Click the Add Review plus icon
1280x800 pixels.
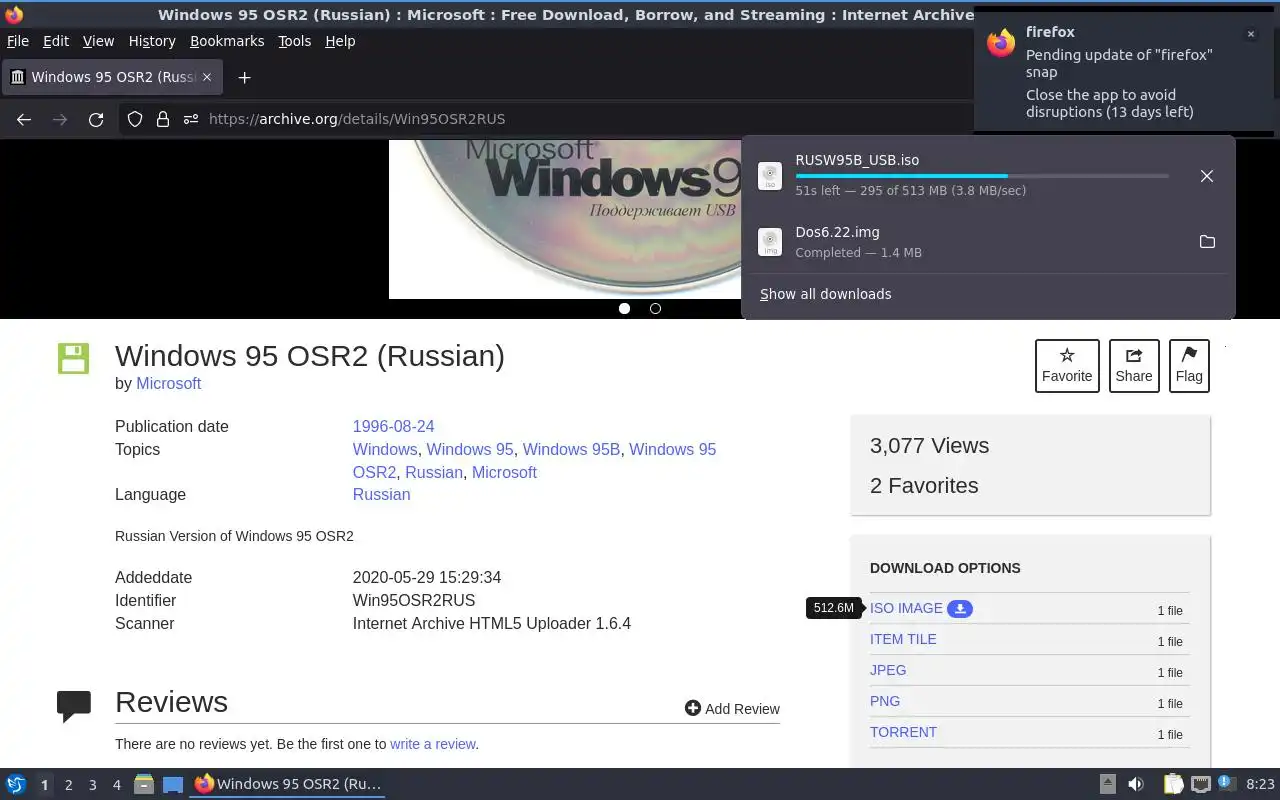click(x=693, y=708)
